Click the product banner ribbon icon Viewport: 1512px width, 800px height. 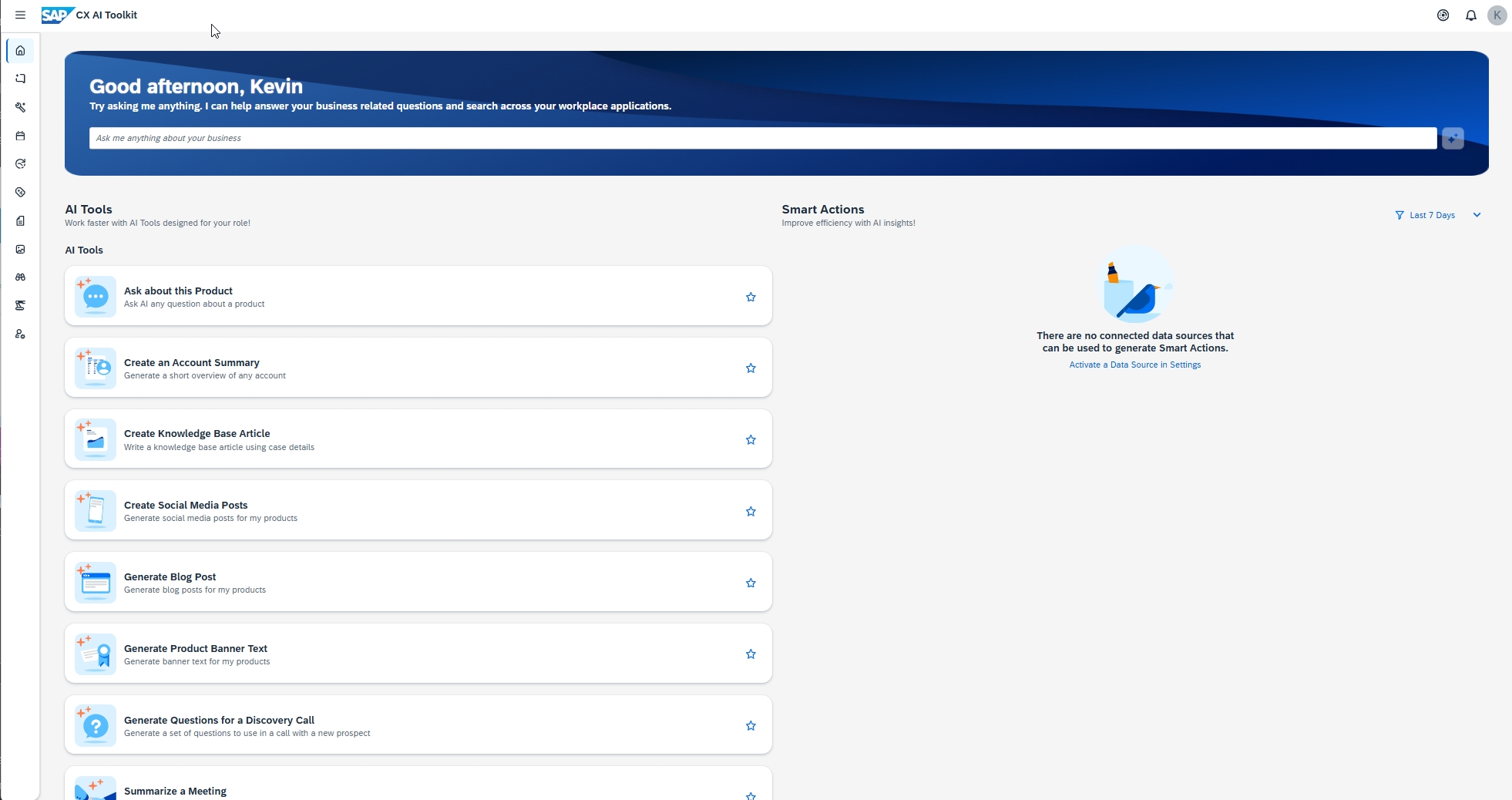coord(96,654)
